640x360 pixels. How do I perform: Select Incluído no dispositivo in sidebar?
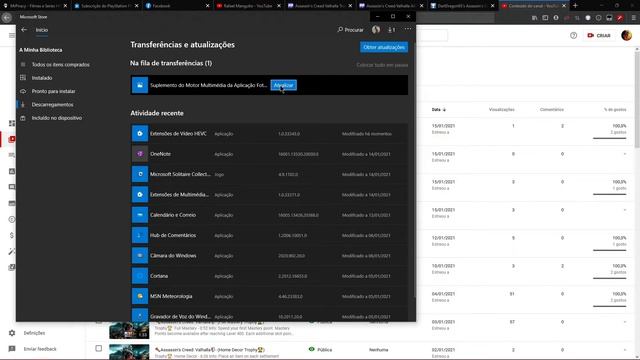point(57,118)
